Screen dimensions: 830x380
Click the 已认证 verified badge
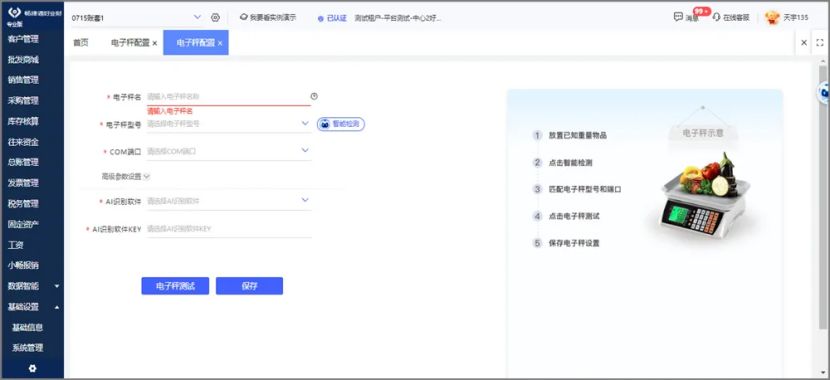pyautogui.click(x=332, y=18)
